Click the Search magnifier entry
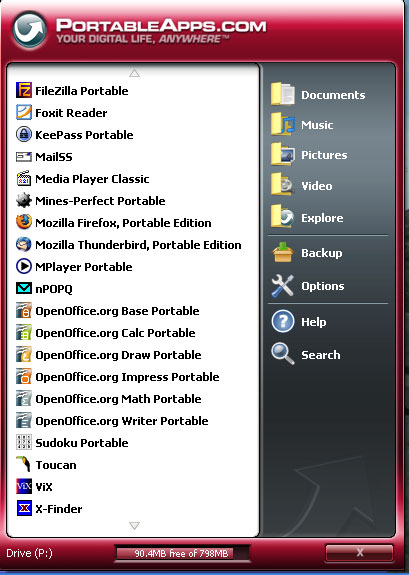Image resolution: width=409 pixels, height=575 pixels. pos(306,354)
